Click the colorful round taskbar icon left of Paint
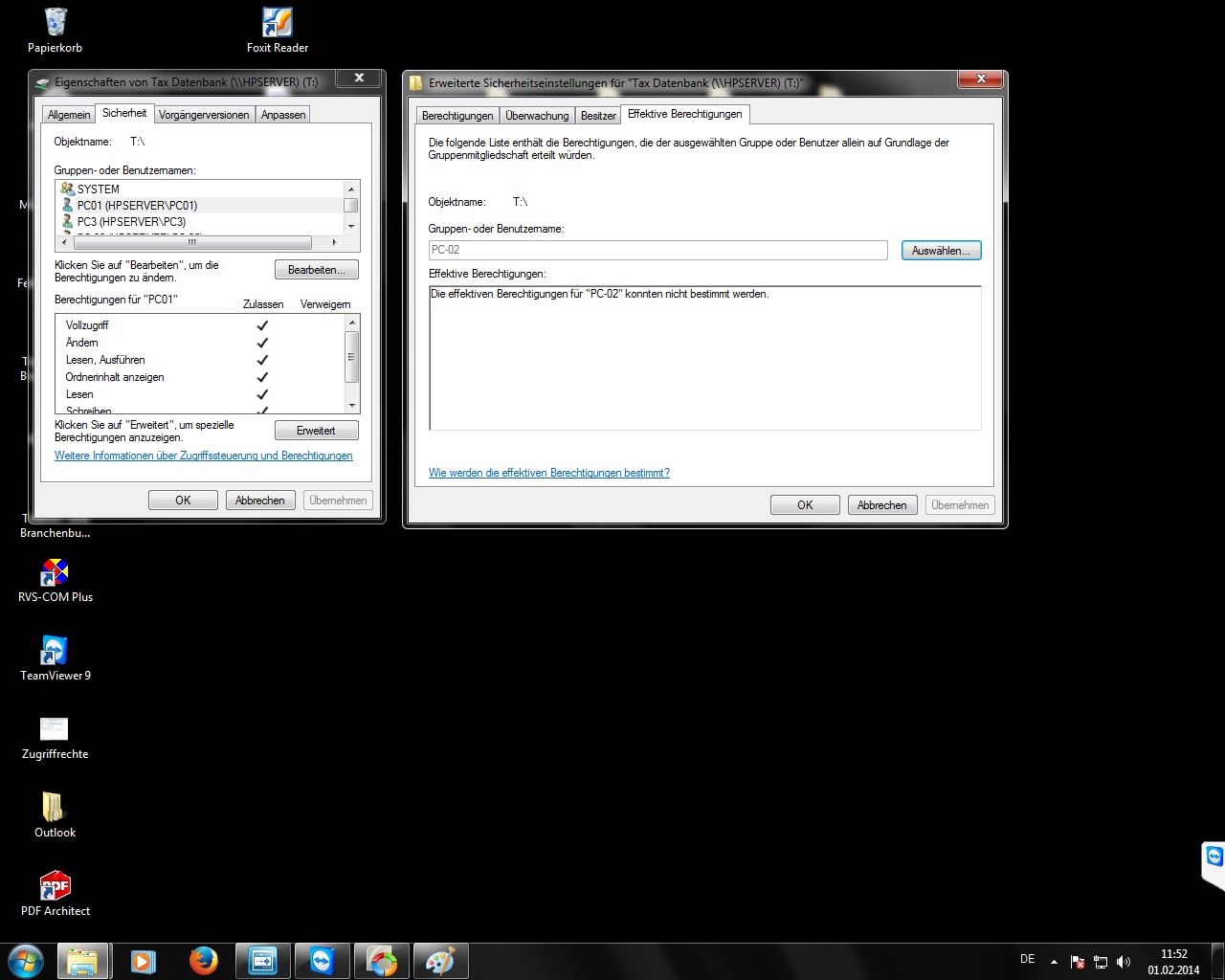Viewport: 1225px width, 980px height. click(380, 961)
